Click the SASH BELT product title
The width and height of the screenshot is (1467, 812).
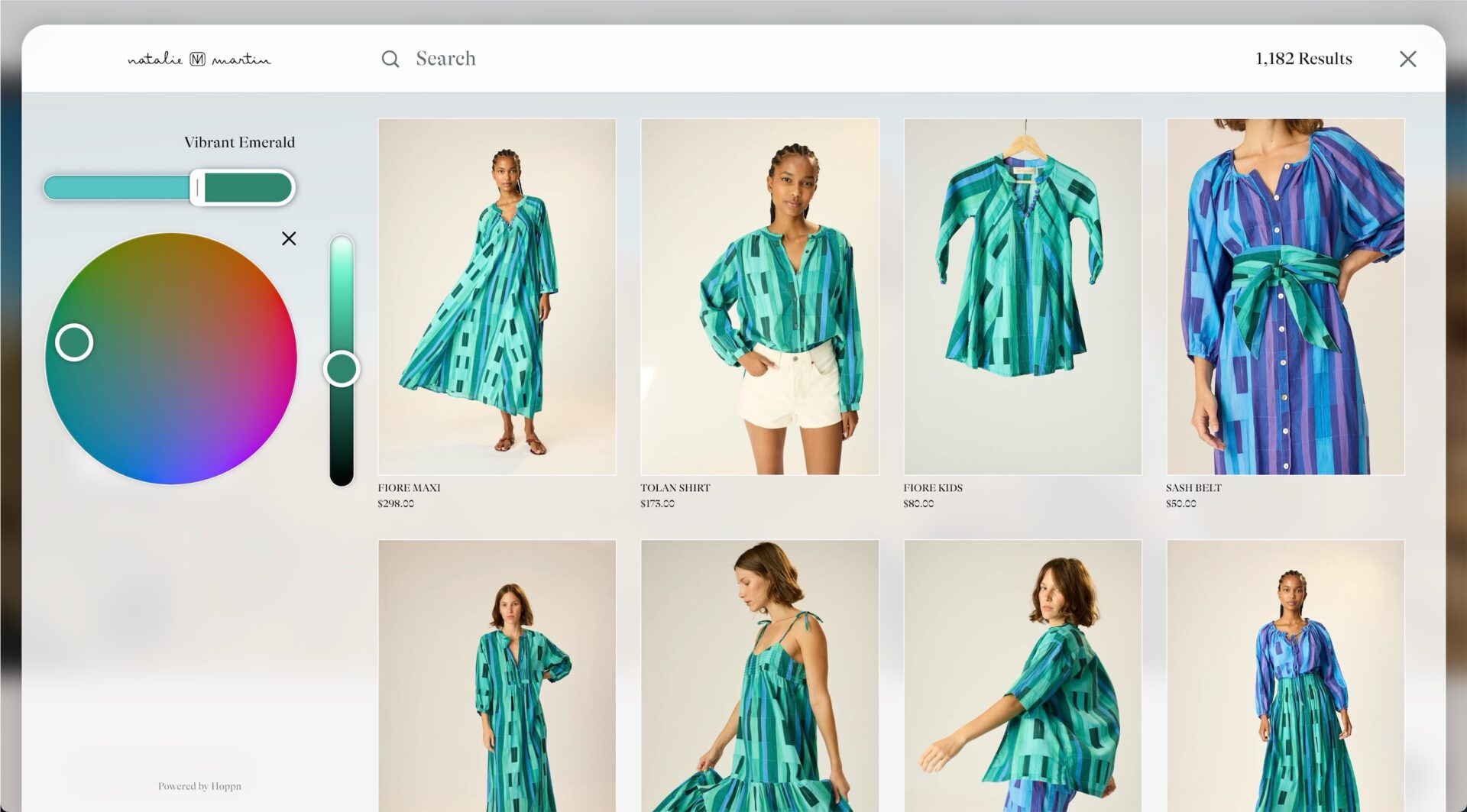1193,487
